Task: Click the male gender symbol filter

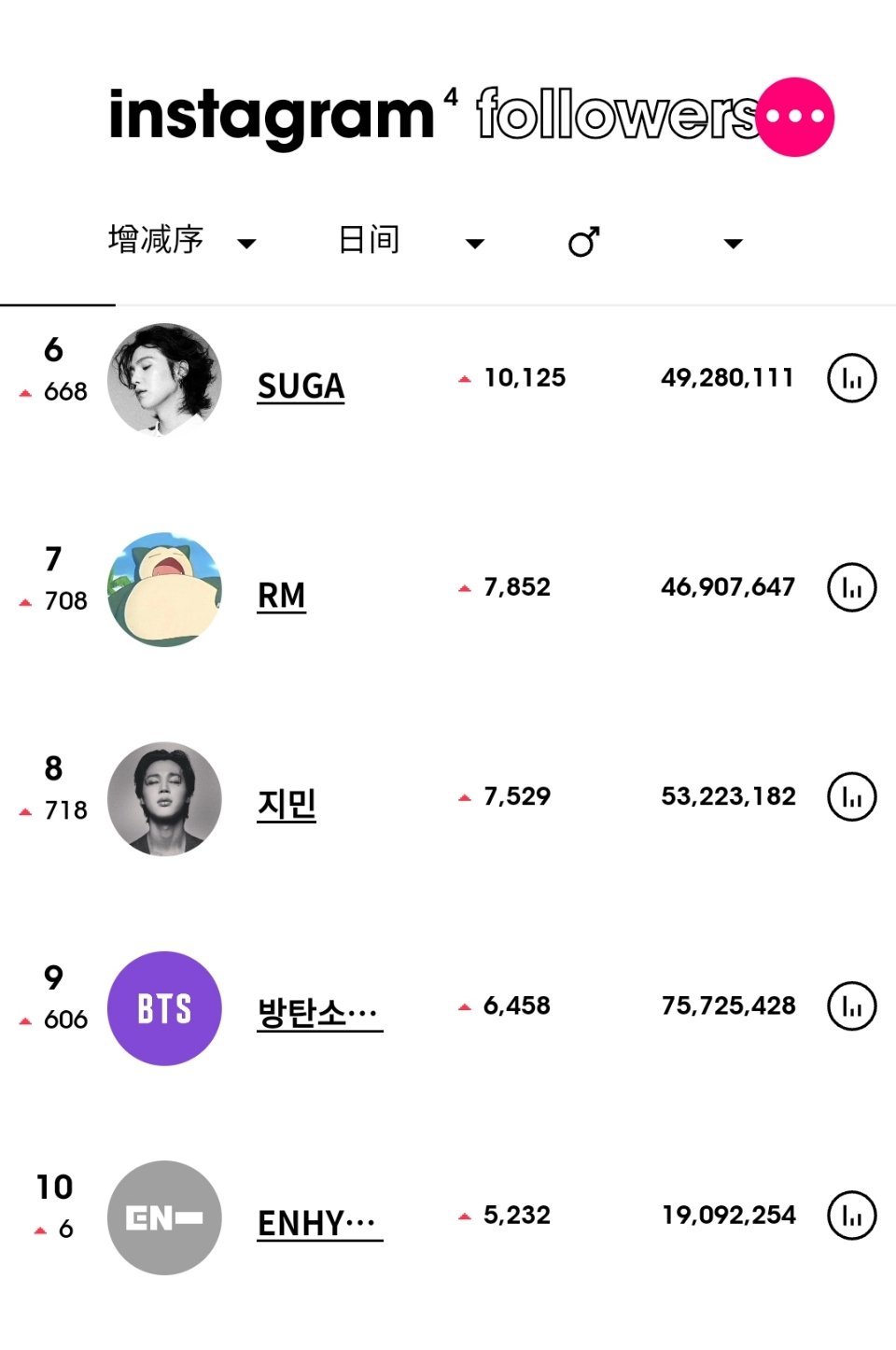Action: click(x=583, y=243)
